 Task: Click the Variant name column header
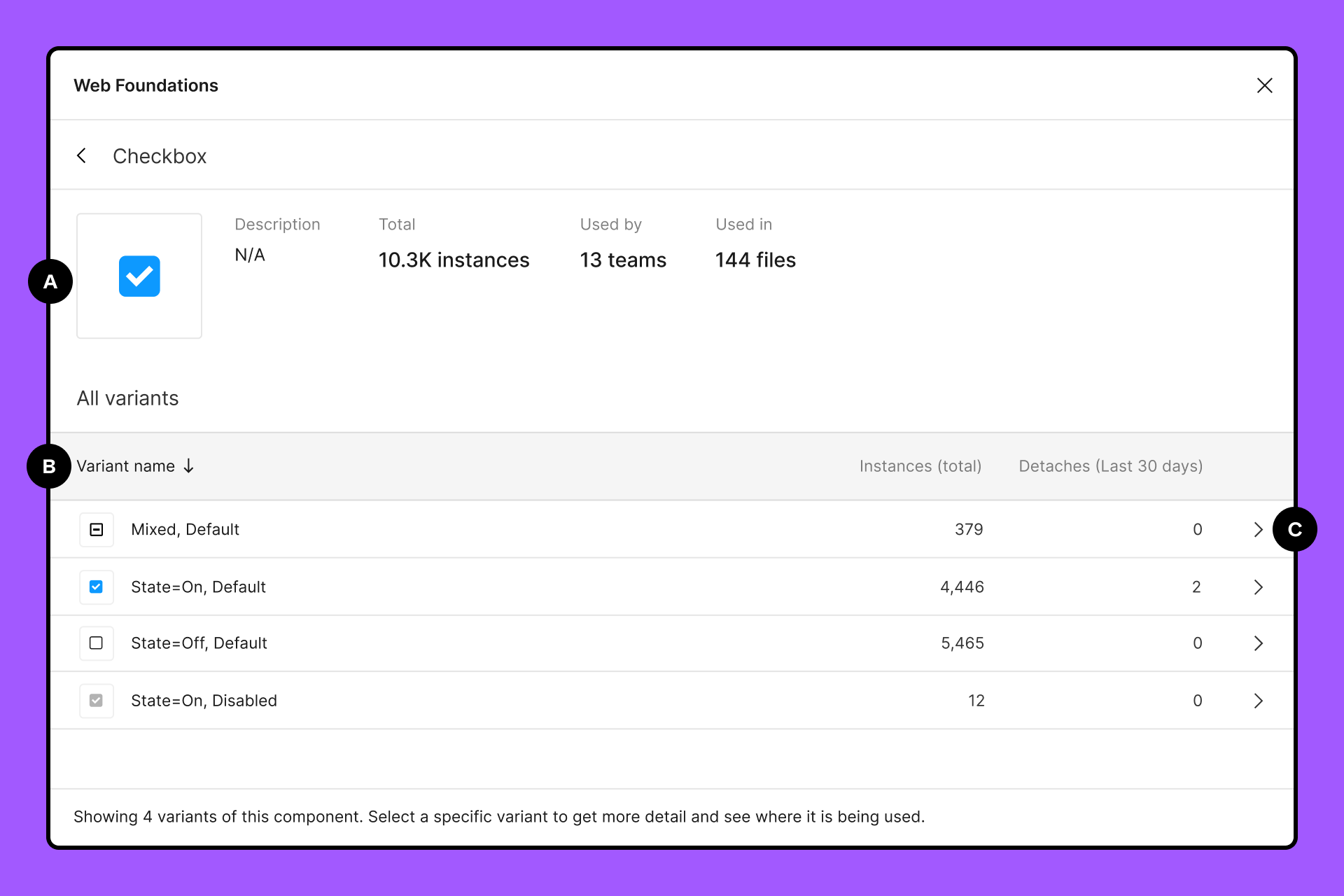[x=126, y=465]
